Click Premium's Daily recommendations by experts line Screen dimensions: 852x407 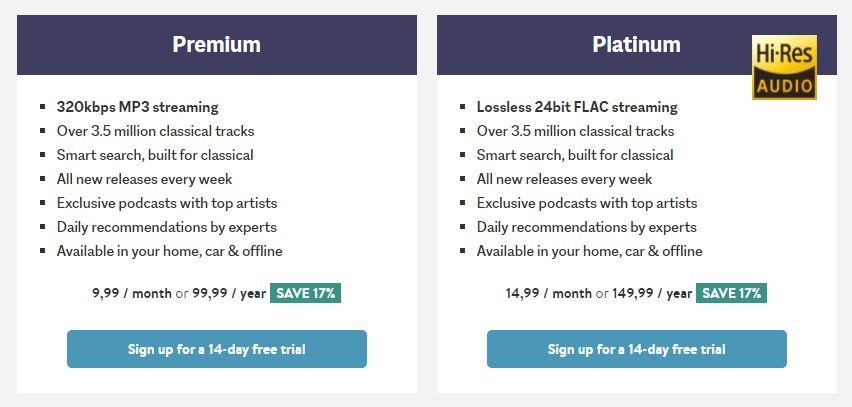click(x=166, y=227)
